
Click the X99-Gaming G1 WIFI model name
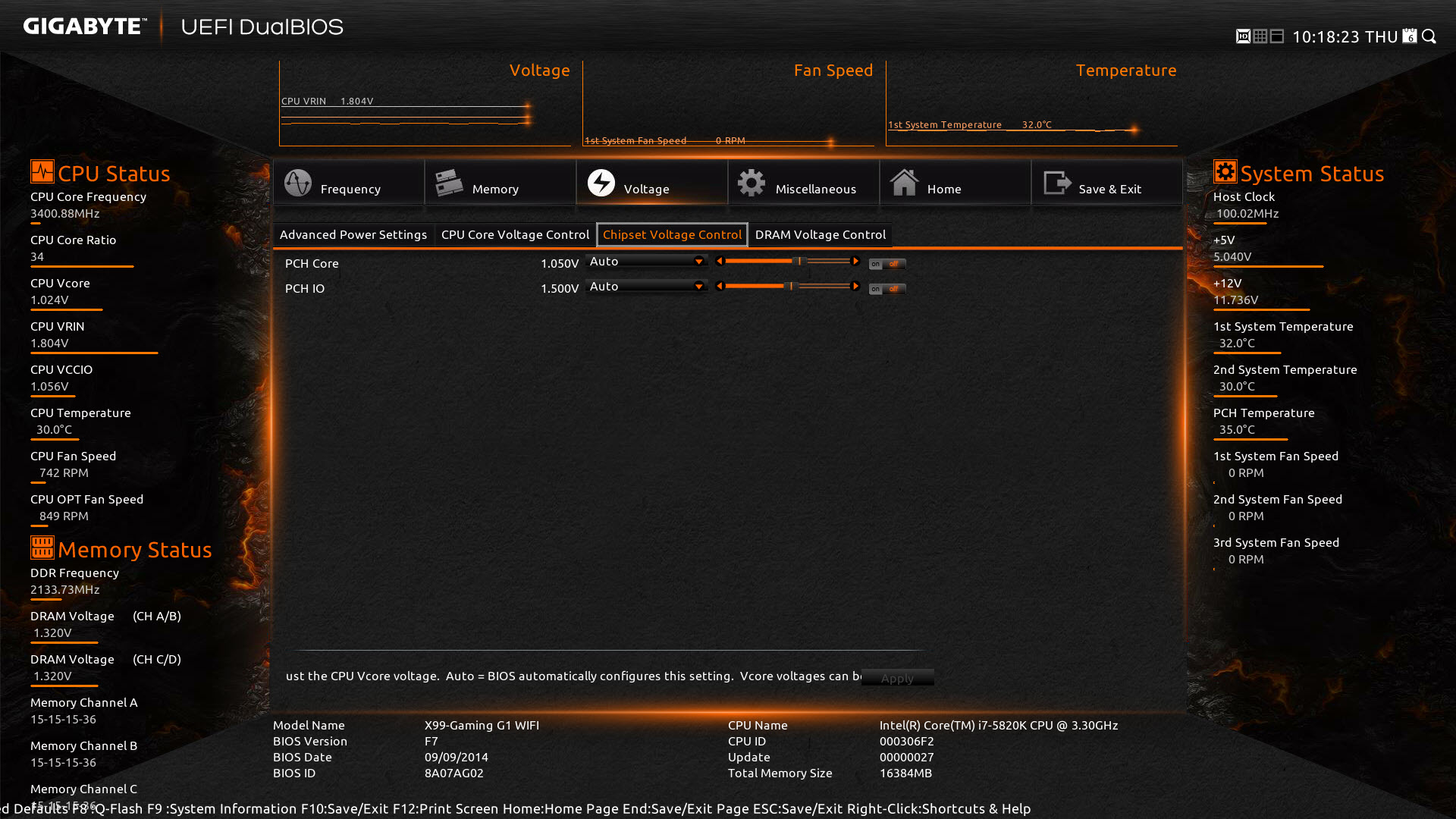coord(482,725)
